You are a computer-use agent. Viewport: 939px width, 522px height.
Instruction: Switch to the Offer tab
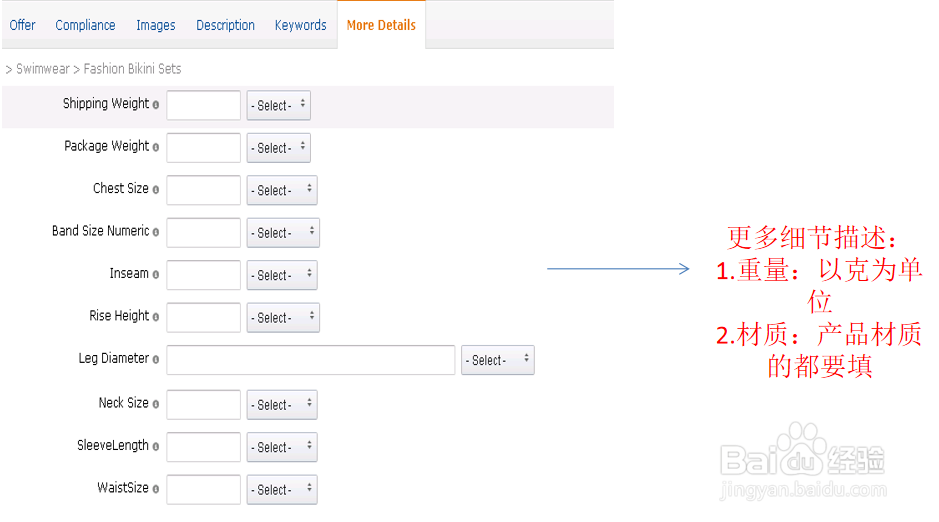22,25
